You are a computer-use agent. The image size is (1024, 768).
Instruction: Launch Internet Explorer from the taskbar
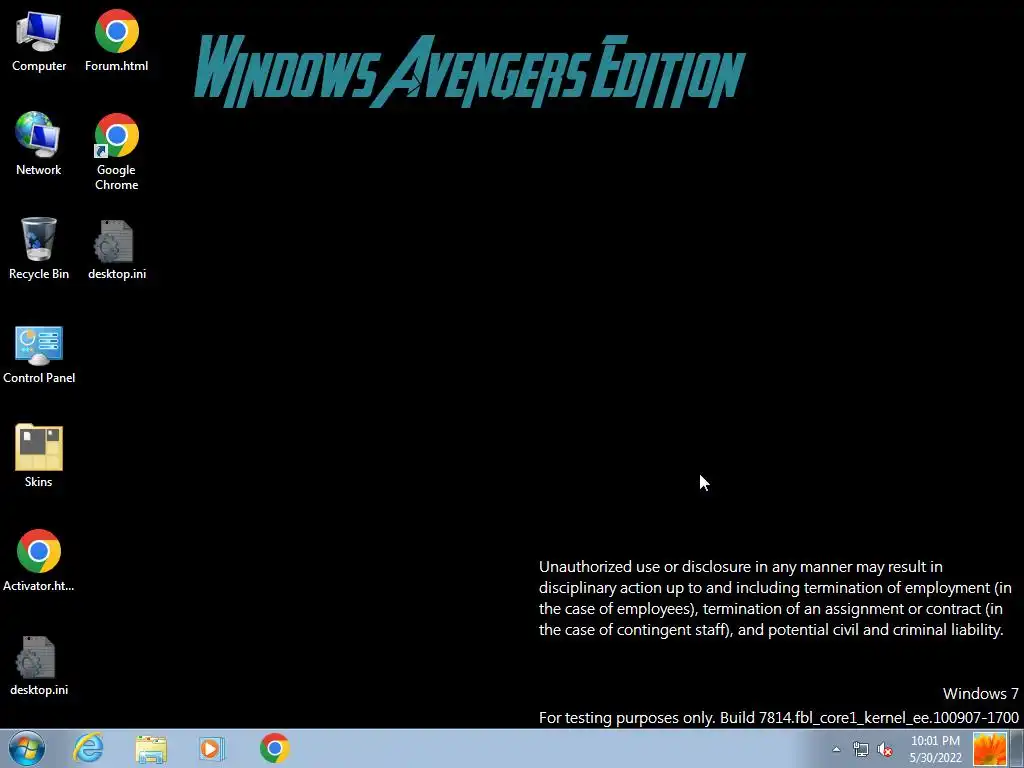(89, 748)
